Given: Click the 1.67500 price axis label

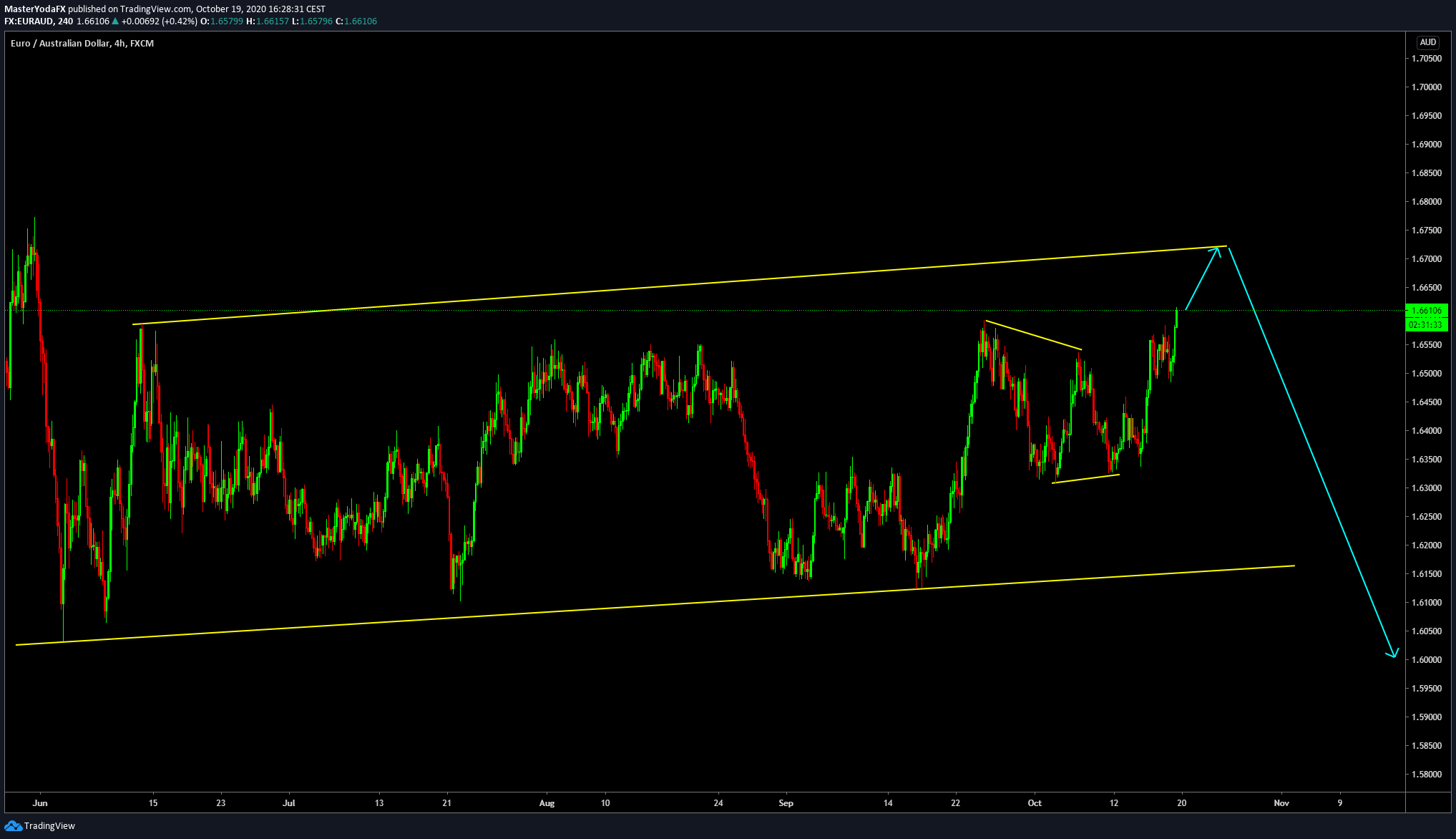Looking at the screenshot, I should click(1426, 231).
